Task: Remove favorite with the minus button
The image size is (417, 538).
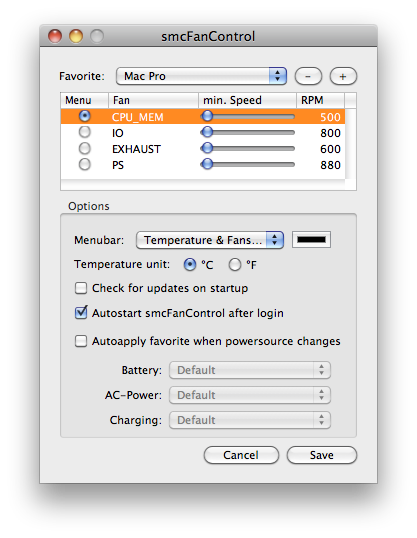Action: [308, 76]
